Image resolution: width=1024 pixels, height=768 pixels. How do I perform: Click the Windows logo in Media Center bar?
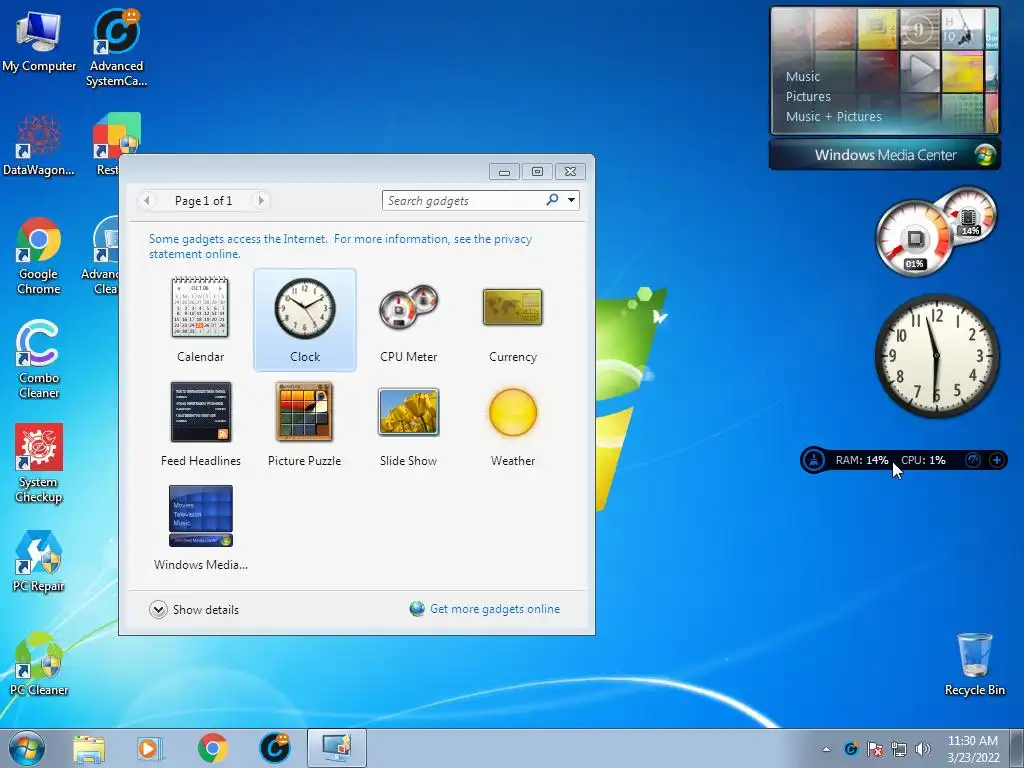[984, 155]
